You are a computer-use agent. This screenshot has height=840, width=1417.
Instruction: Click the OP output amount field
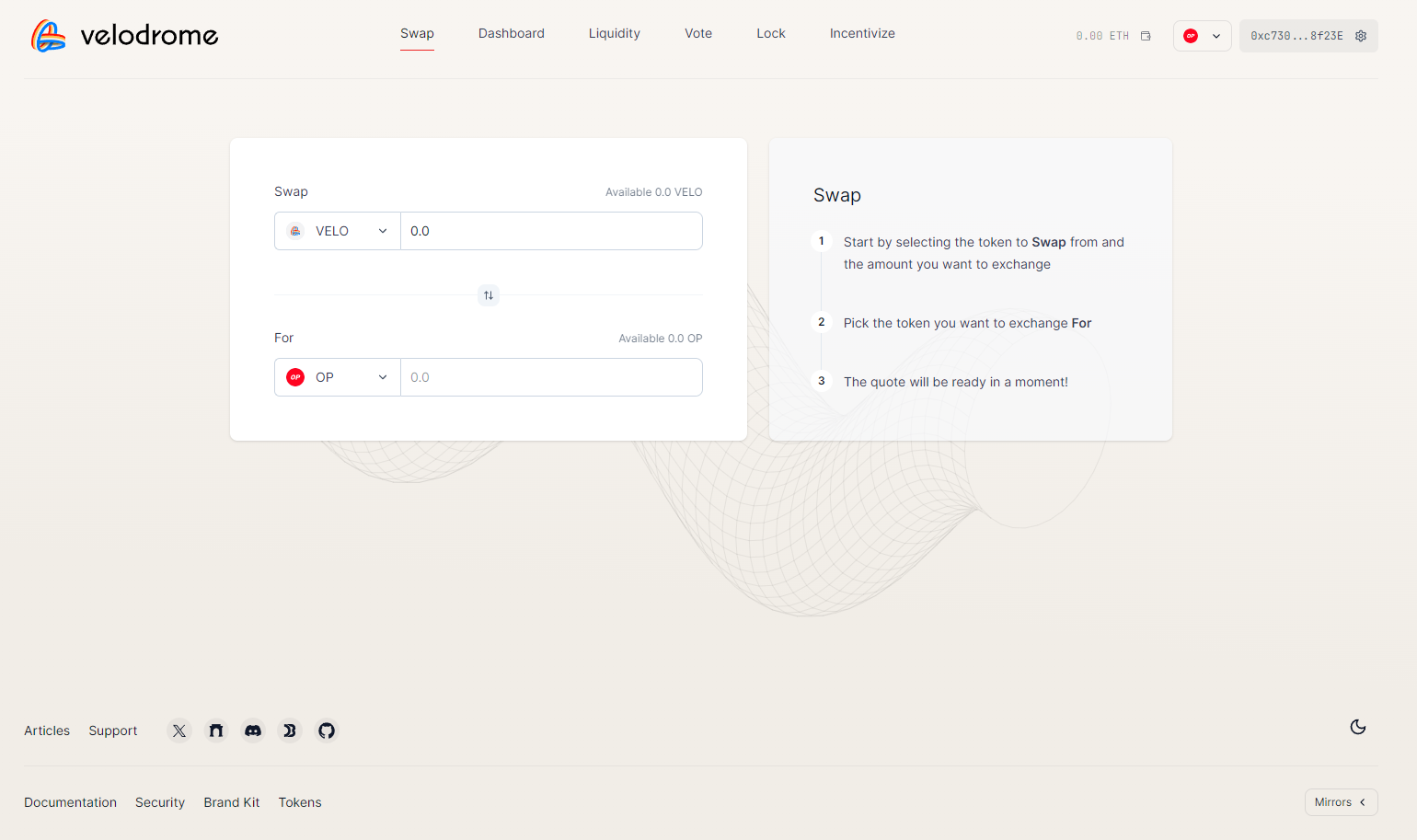click(551, 377)
